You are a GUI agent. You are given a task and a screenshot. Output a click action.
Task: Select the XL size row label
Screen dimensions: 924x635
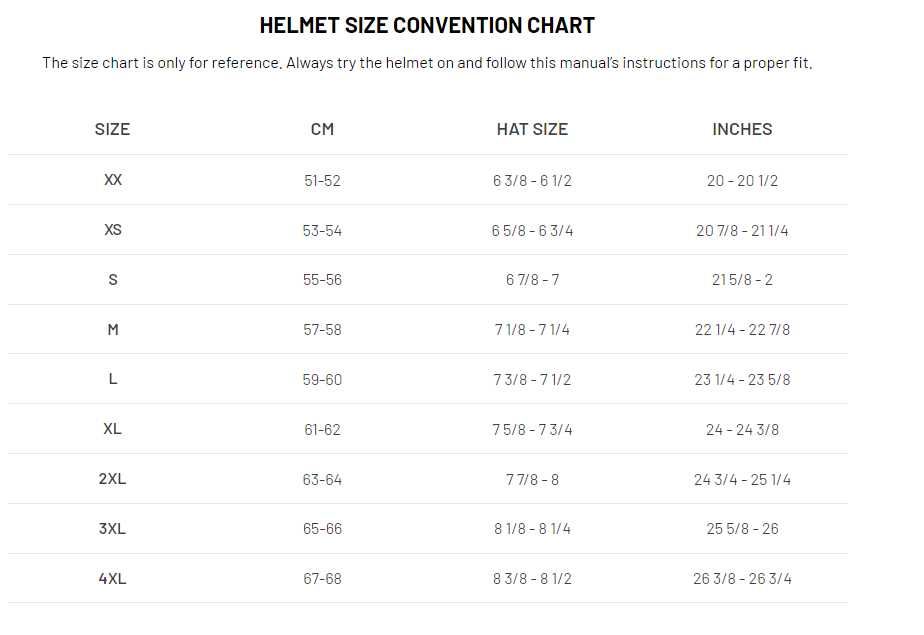[x=113, y=429]
